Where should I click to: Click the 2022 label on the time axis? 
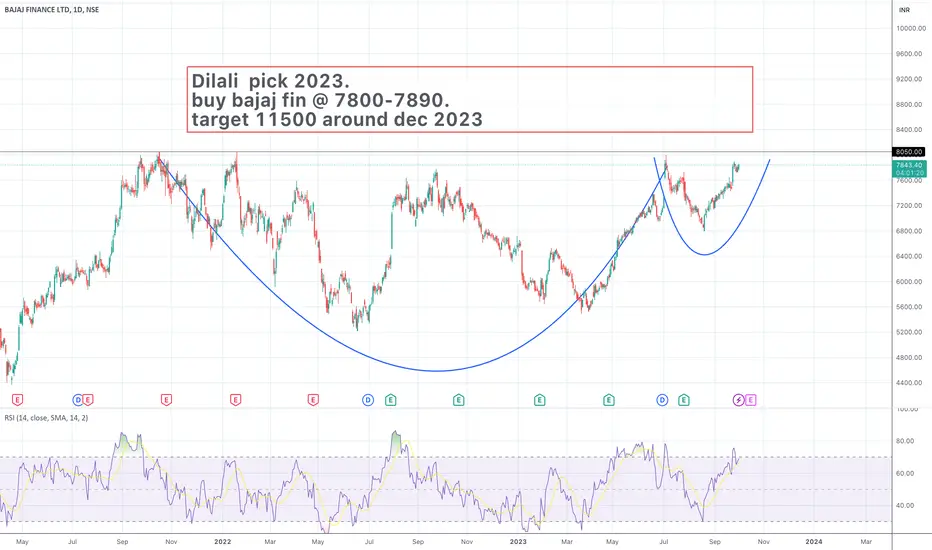[x=222, y=542]
